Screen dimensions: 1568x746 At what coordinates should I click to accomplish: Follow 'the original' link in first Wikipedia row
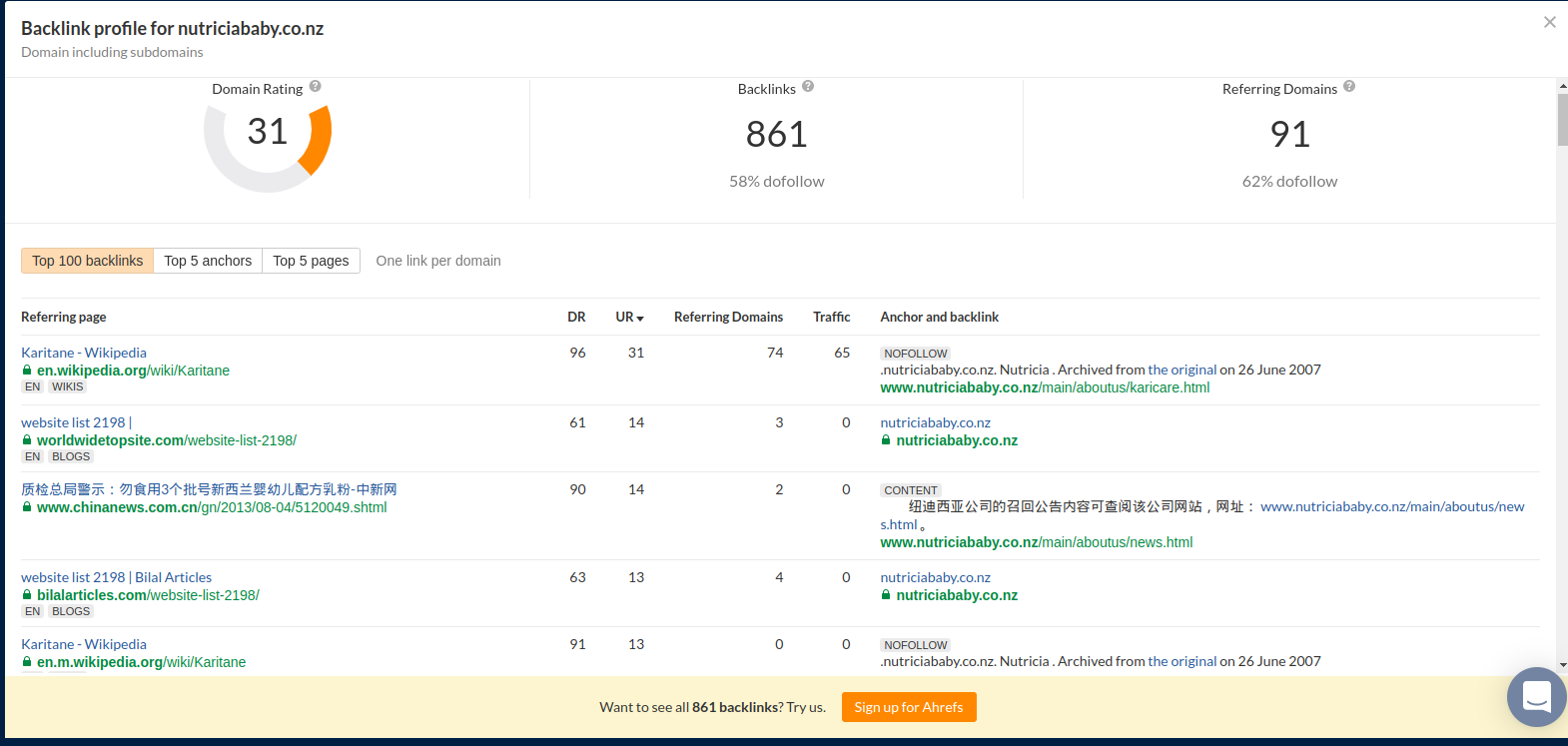click(1182, 370)
